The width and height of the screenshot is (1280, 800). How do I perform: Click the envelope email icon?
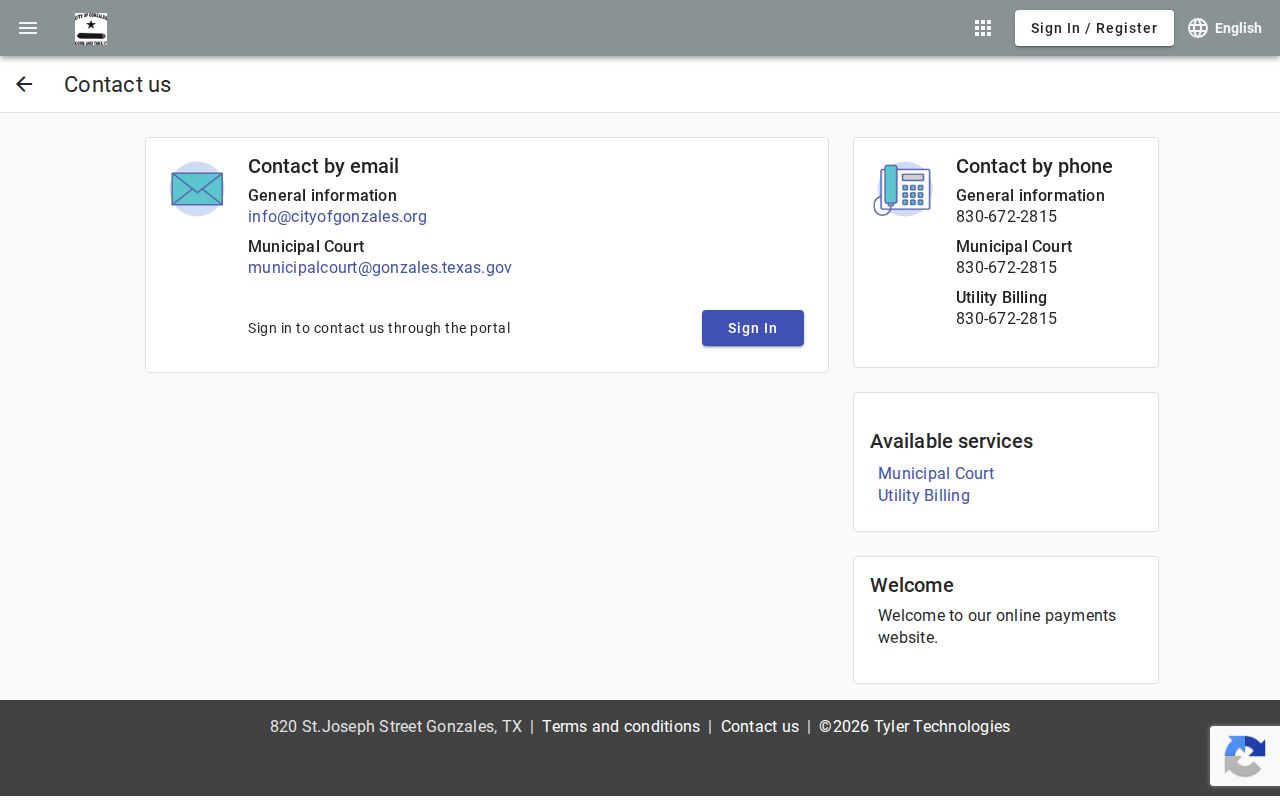point(197,189)
